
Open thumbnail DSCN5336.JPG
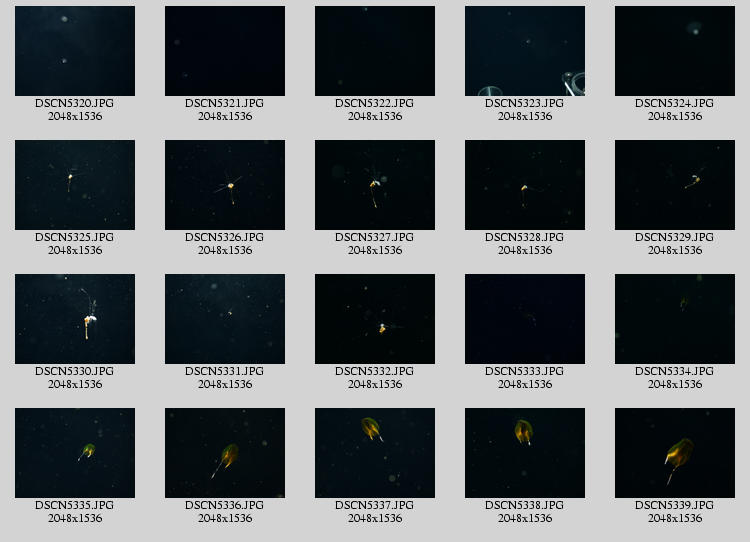(x=225, y=453)
